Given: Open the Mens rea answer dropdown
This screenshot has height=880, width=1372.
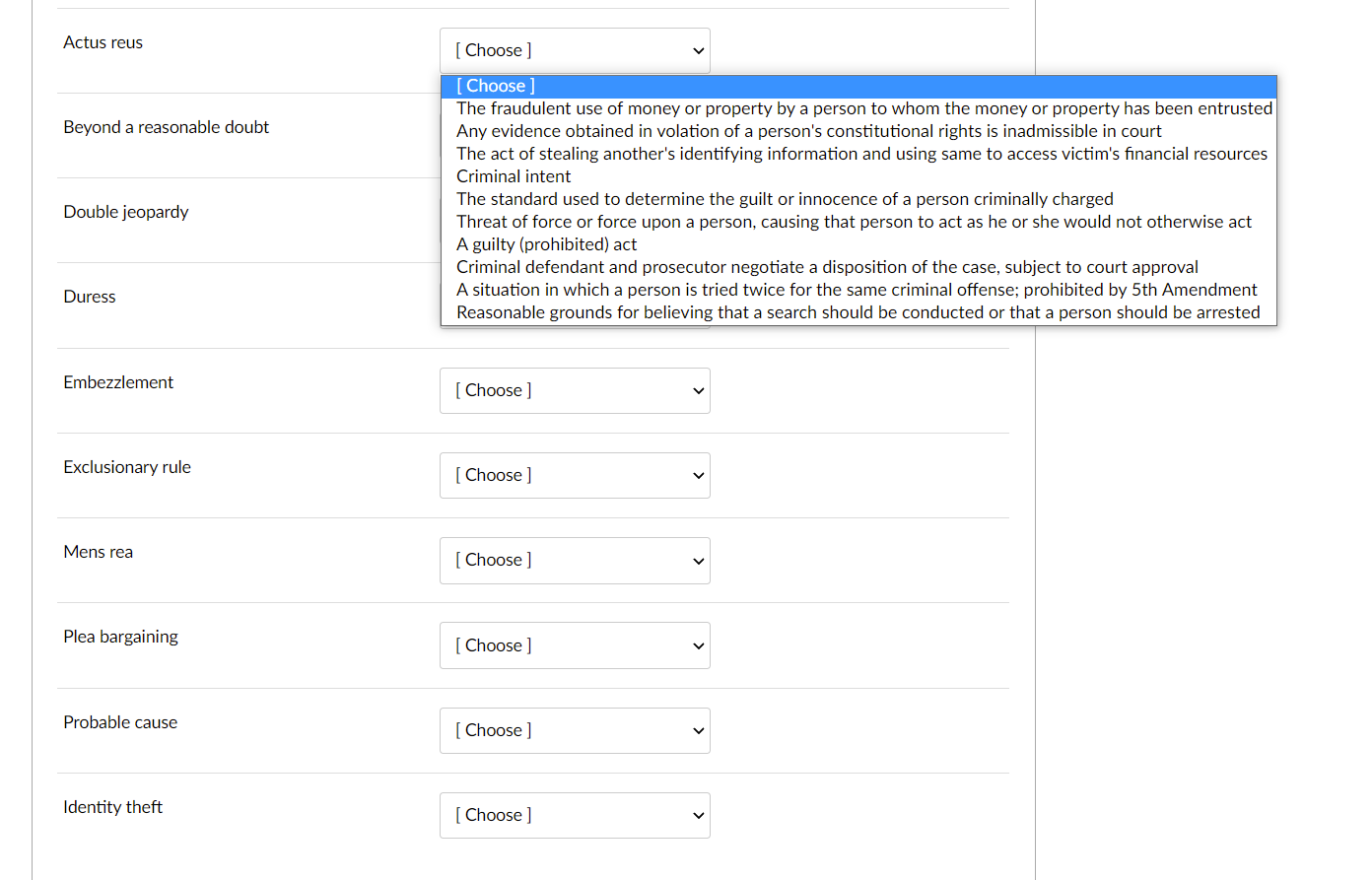Looking at the screenshot, I should click(575, 560).
